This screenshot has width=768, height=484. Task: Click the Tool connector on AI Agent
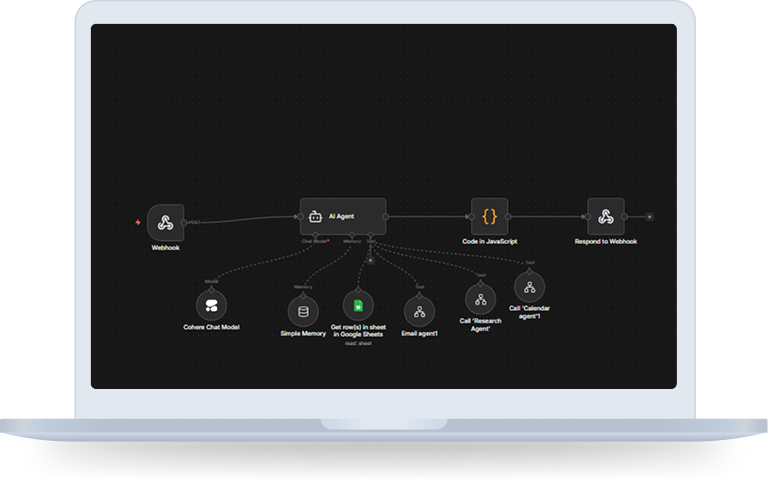[371, 235]
